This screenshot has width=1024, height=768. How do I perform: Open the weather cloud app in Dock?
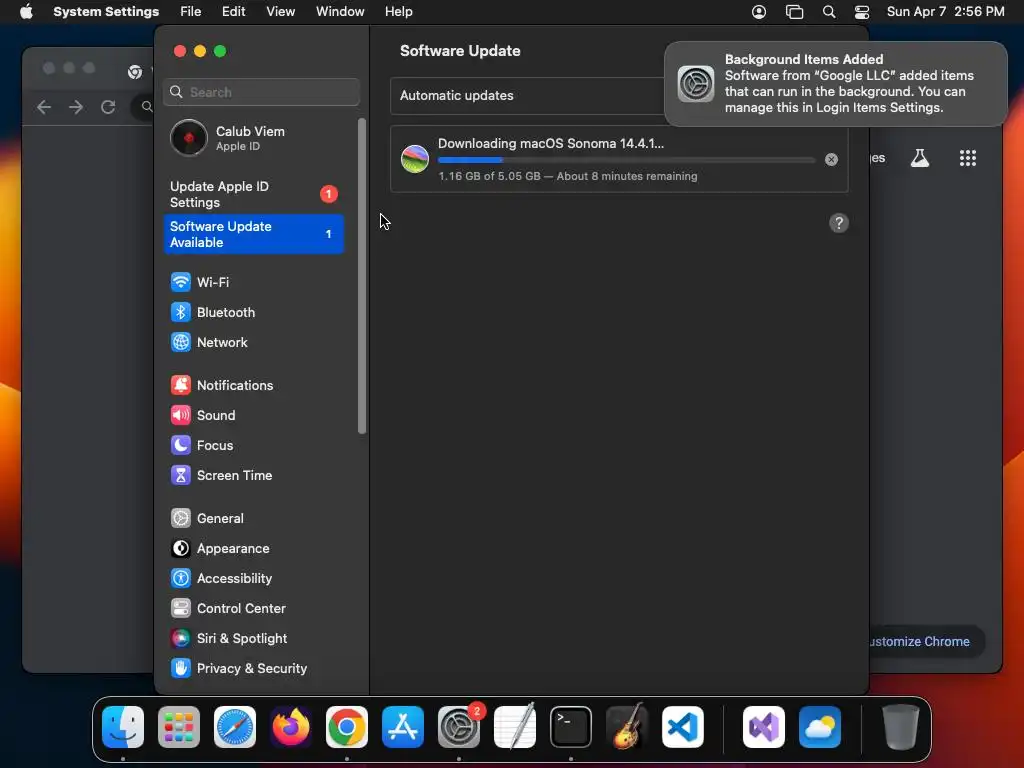pos(820,727)
